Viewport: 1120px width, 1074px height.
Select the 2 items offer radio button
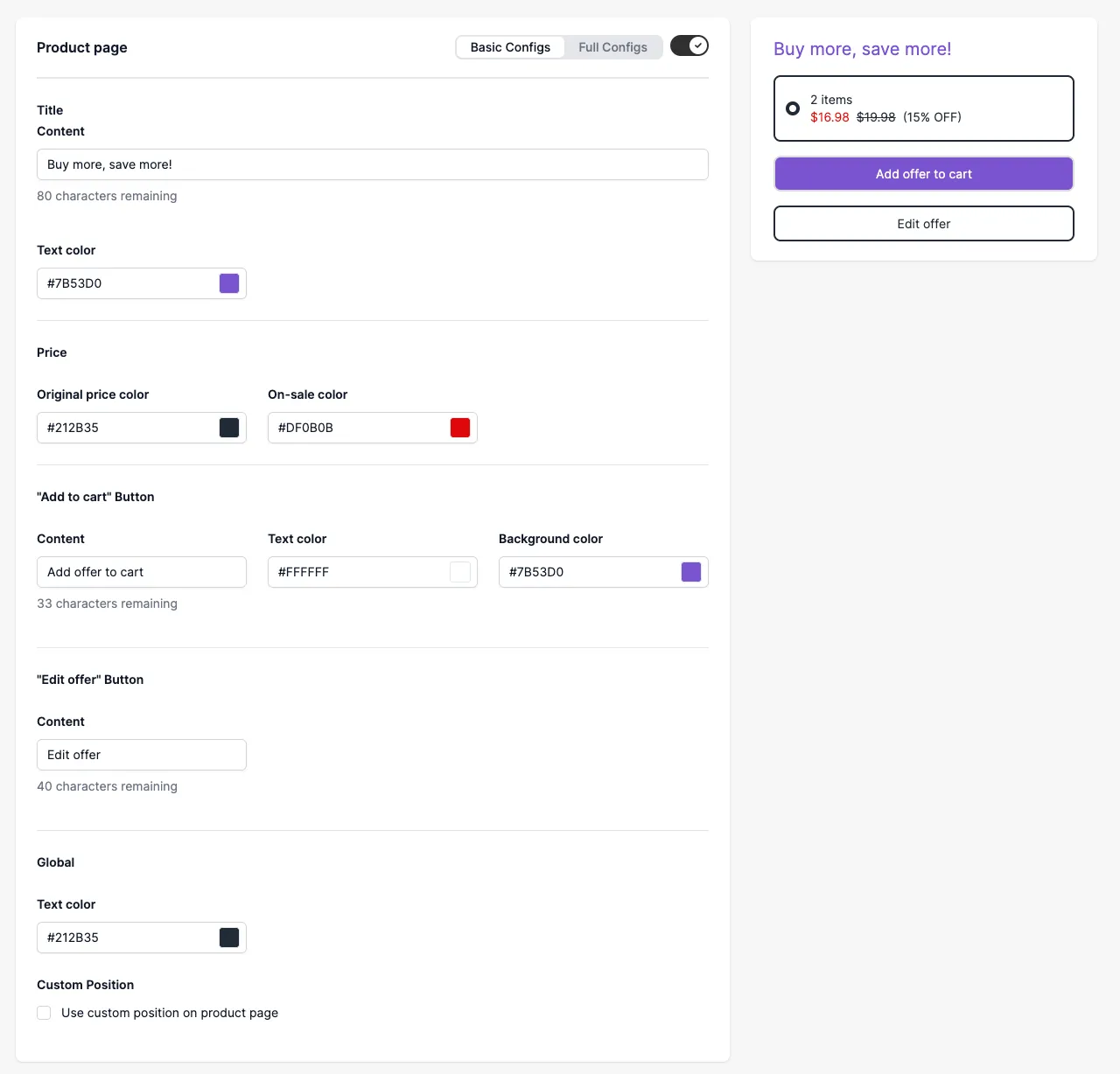click(x=793, y=108)
